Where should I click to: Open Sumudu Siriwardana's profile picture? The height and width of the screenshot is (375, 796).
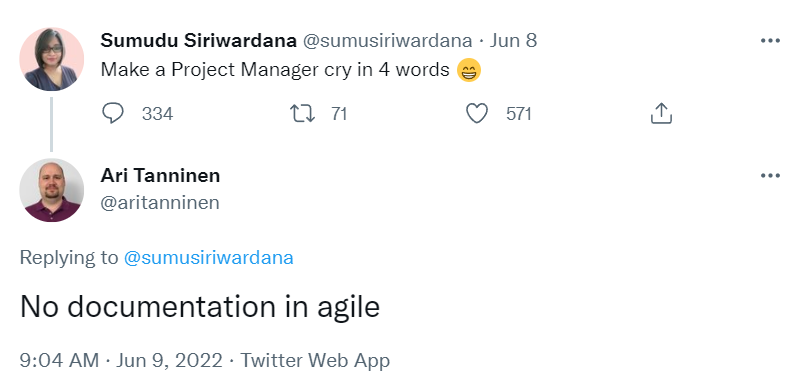[x=51, y=59]
